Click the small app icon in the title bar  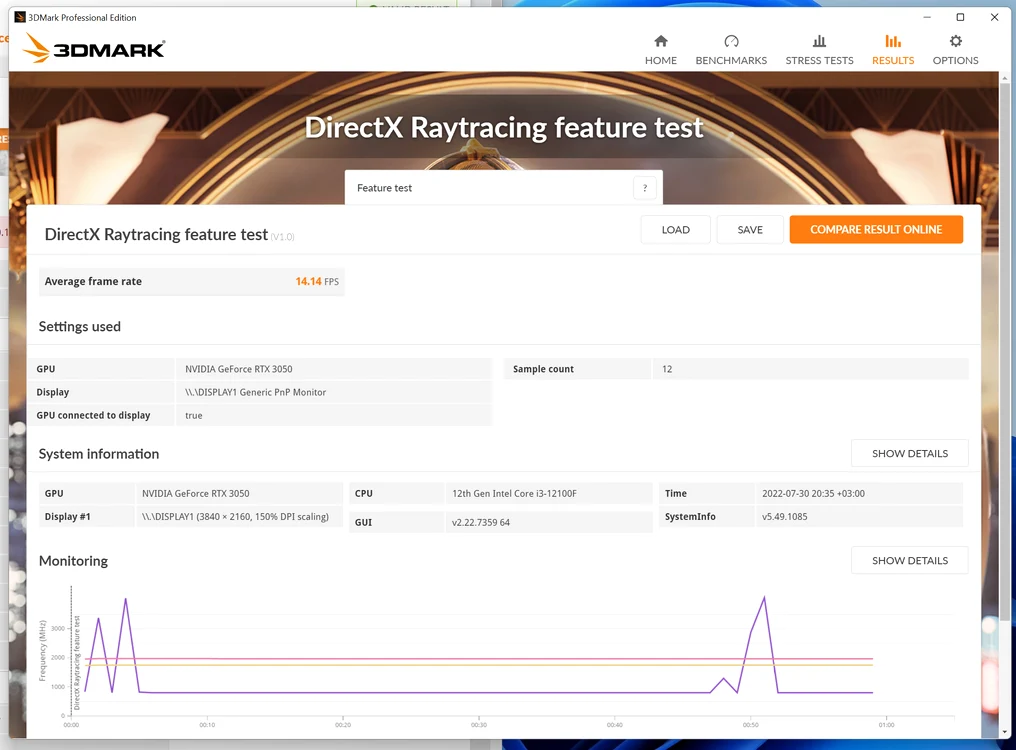19,18
